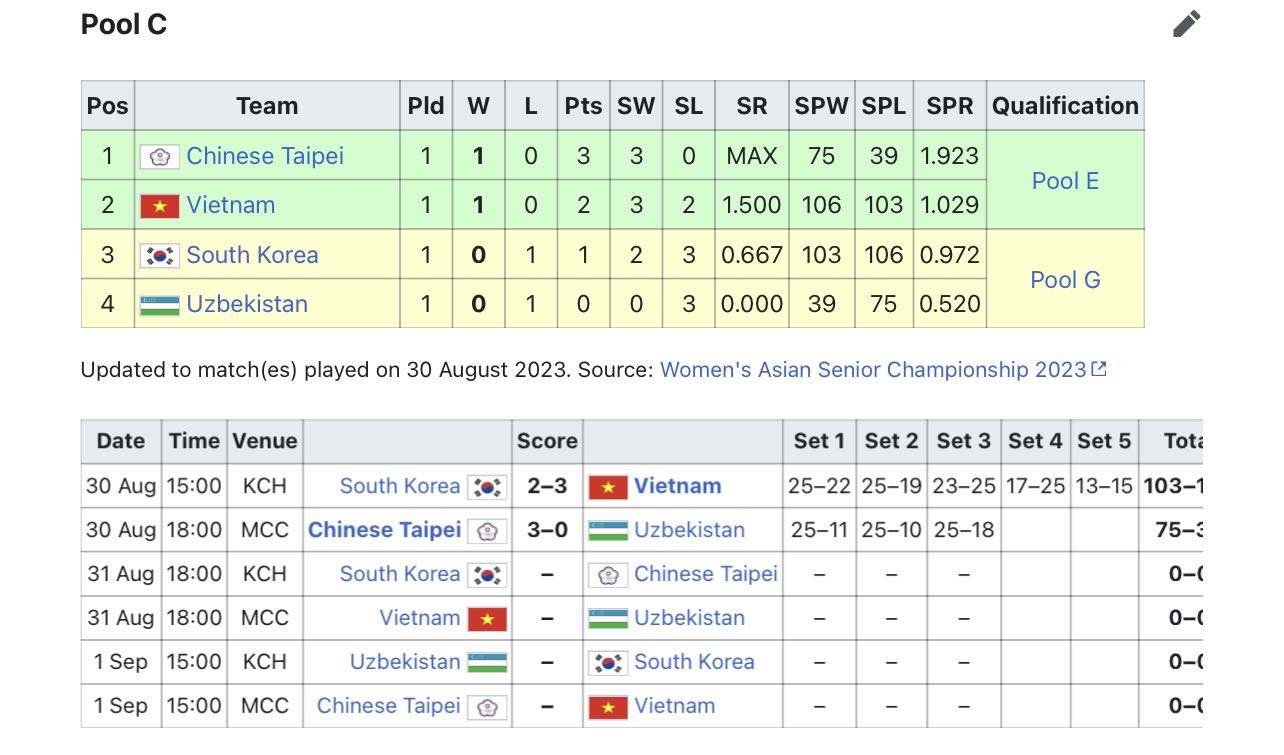Open Chinese Taipei link in standings table
Viewport: 1284px width, 755px height.
(264, 156)
